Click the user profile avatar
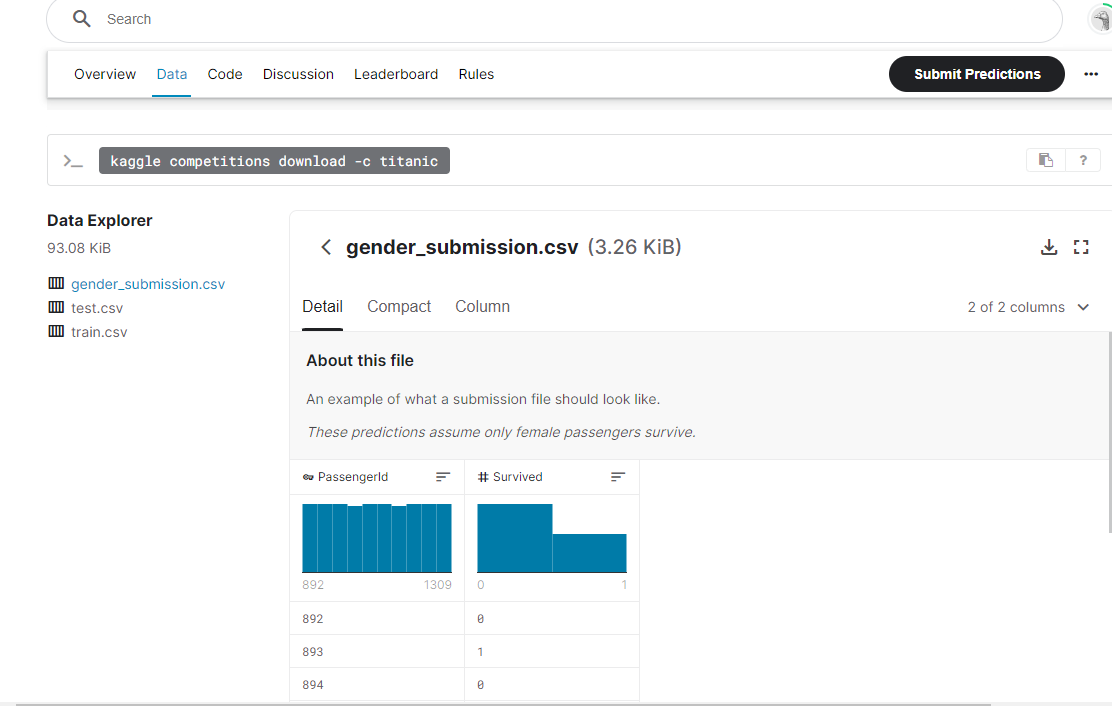This screenshot has width=1112, height=706. 1101,19
